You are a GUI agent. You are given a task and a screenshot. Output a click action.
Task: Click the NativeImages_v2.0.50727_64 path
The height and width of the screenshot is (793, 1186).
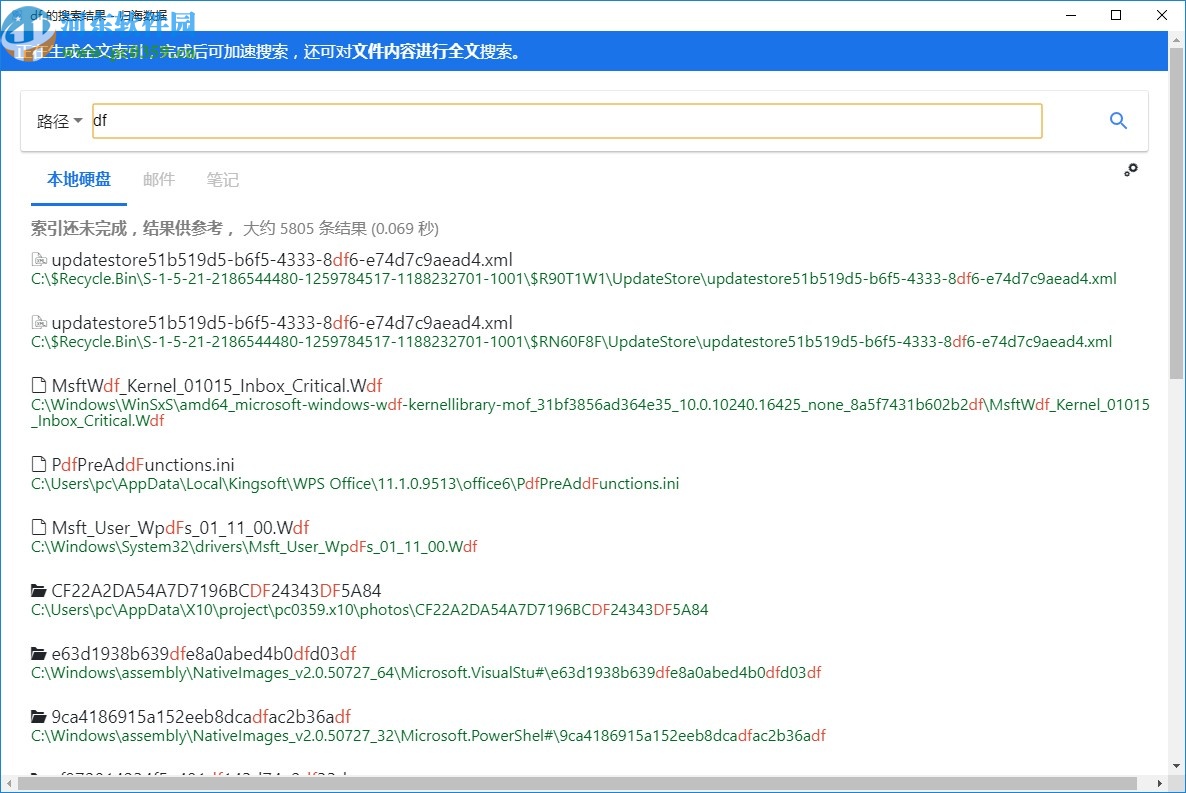[x=426, y=672]
